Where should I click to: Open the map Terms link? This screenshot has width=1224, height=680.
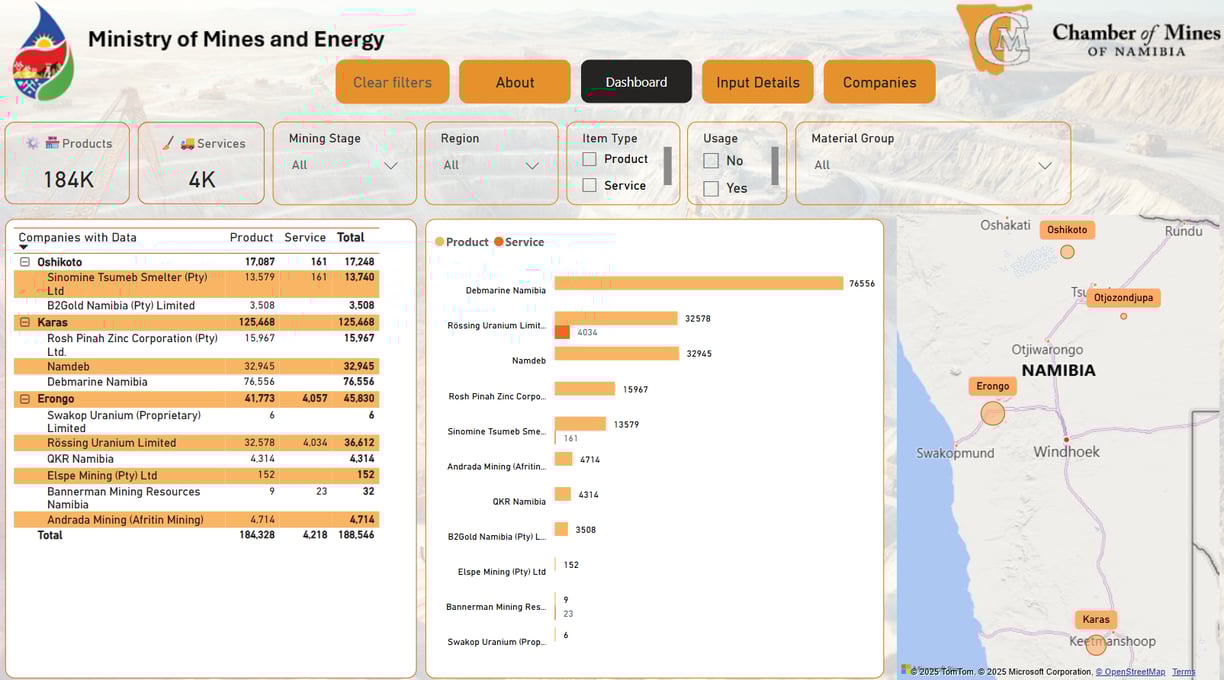(1184, 672)
